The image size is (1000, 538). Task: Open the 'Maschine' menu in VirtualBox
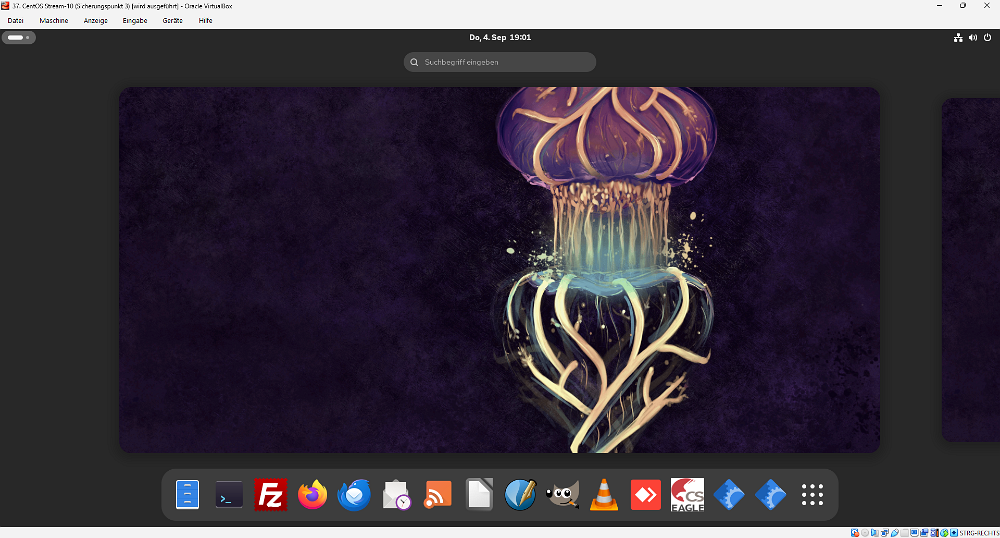[x=54, y=20]
